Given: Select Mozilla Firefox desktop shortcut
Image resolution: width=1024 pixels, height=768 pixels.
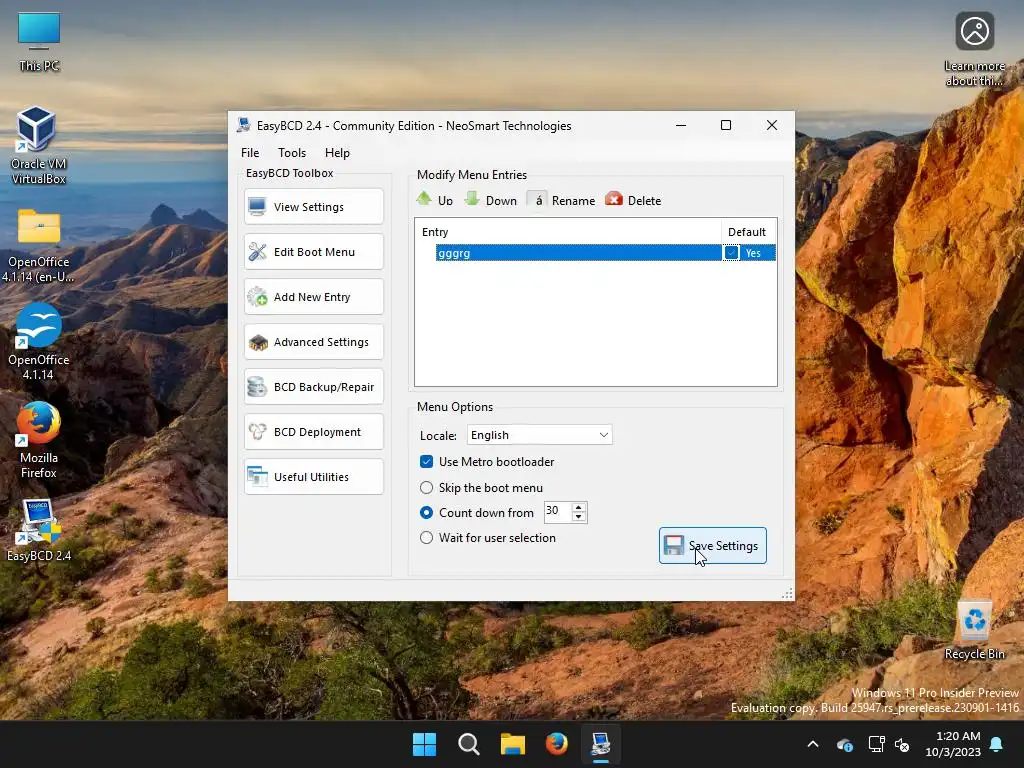Looking at the screenshot, I should coord(39,440).
